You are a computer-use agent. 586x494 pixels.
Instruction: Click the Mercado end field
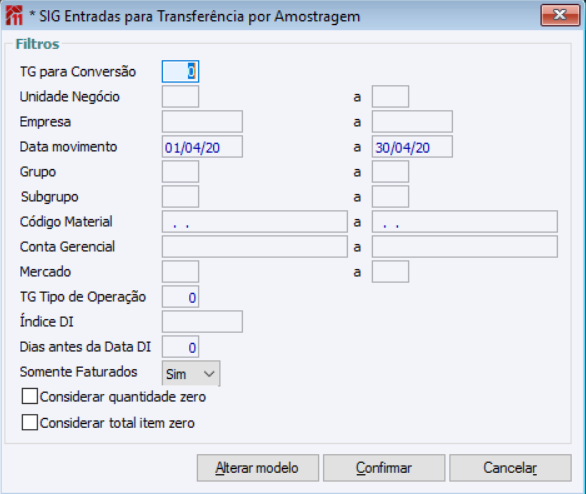[x=390, y=272]
